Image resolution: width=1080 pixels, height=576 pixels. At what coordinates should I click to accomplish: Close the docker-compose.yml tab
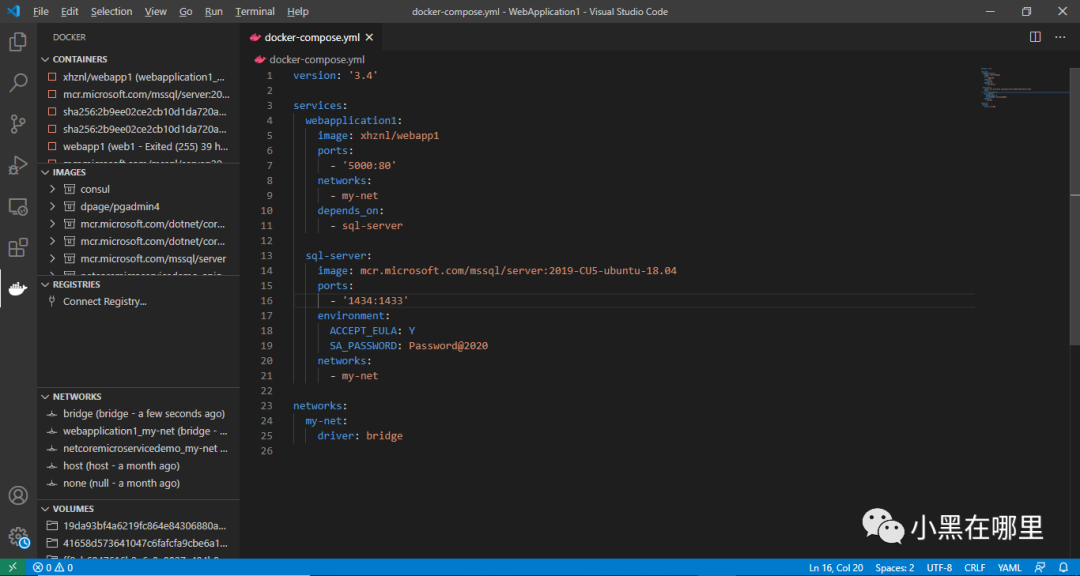point(369,37)
